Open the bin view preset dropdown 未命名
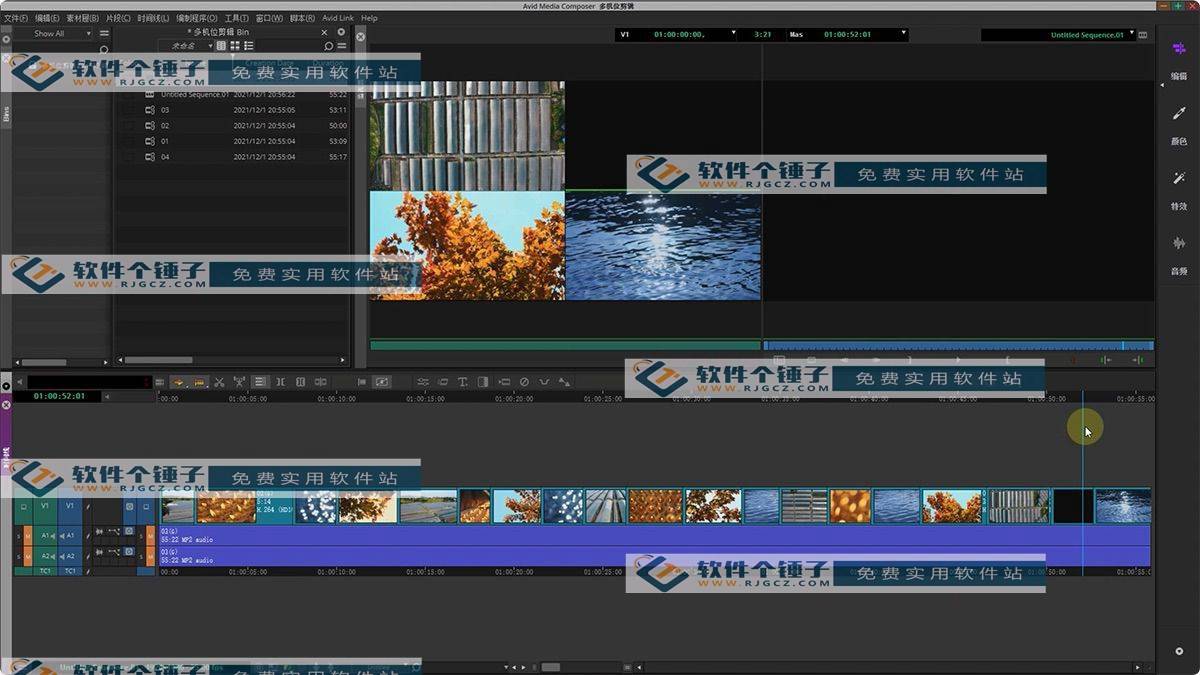Screen dimensions: 1200x675 (185, 45)
